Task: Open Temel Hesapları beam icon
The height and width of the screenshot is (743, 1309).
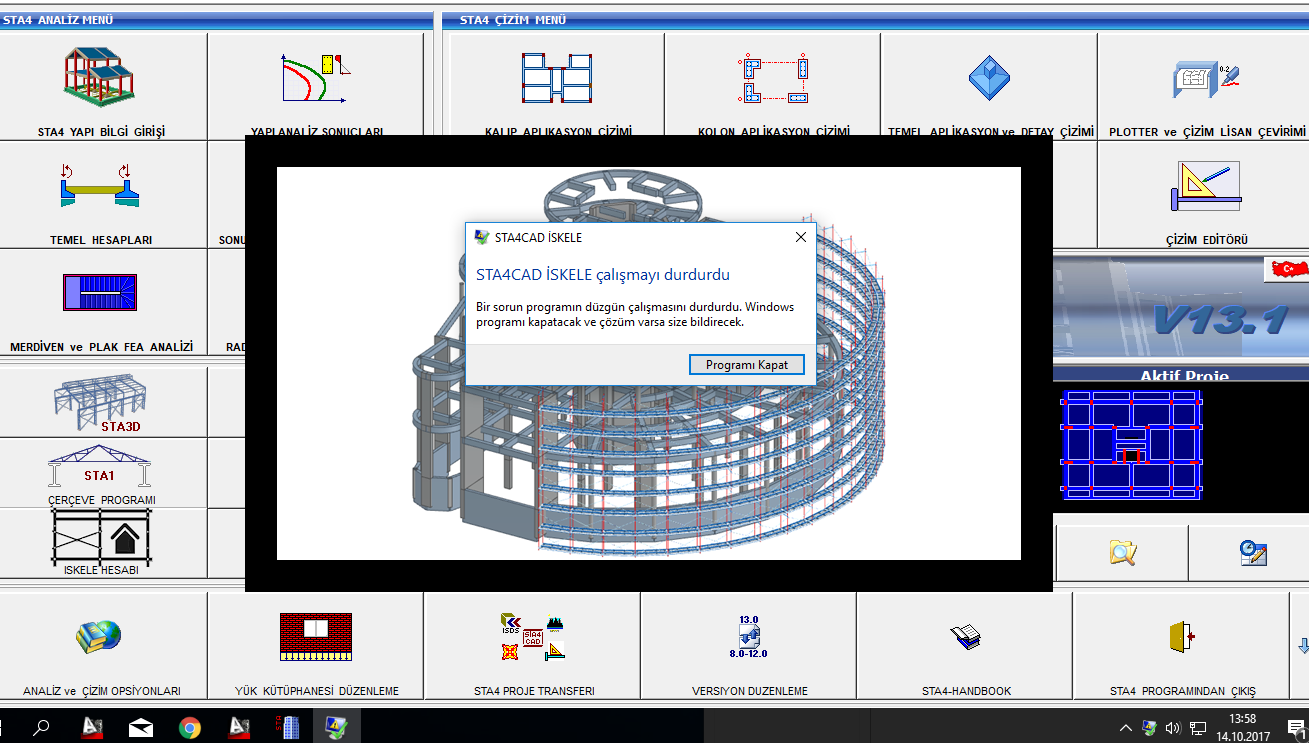Action: point(100,188)
